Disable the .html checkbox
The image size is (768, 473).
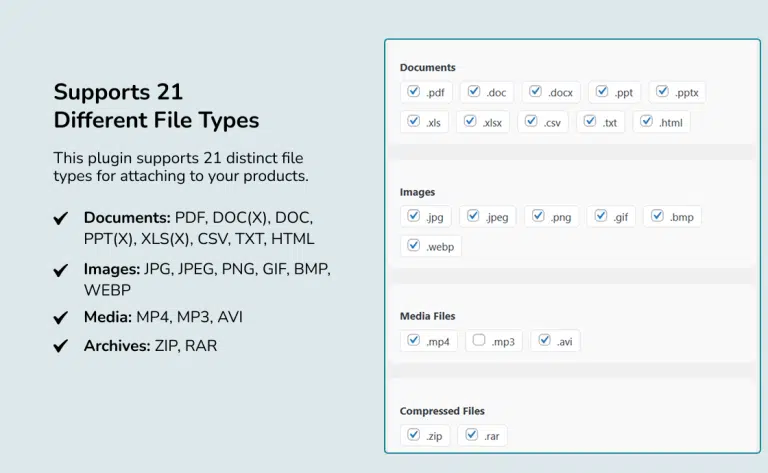coord(646,122)
